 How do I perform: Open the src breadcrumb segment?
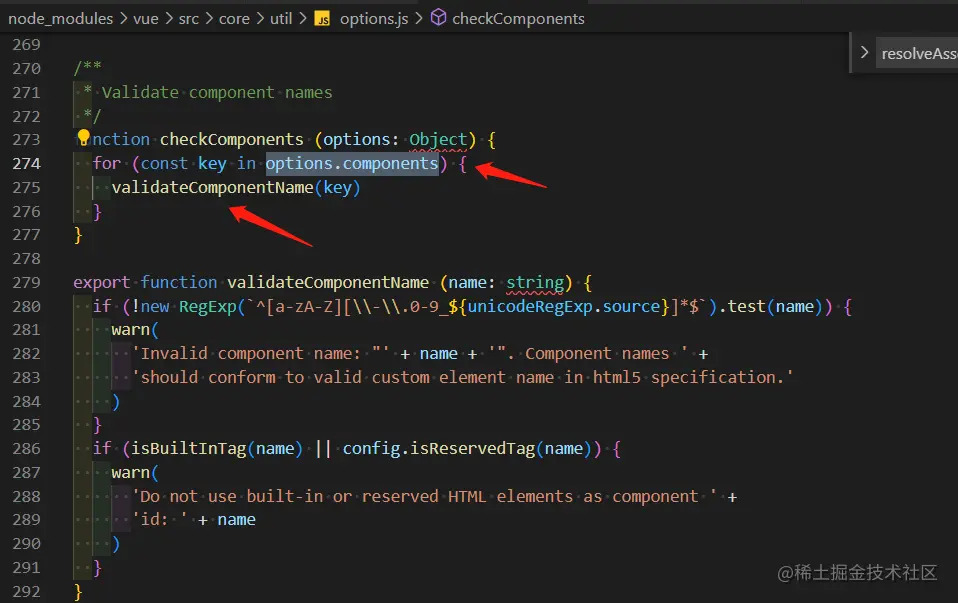(189, 19)
